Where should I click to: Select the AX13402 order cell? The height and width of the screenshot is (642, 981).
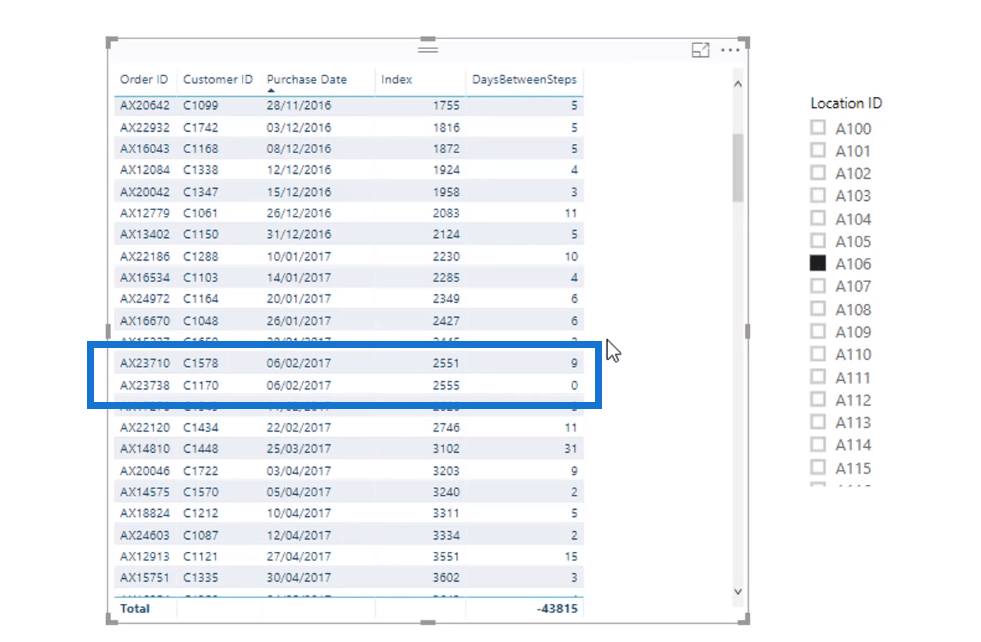click(145, 235)
